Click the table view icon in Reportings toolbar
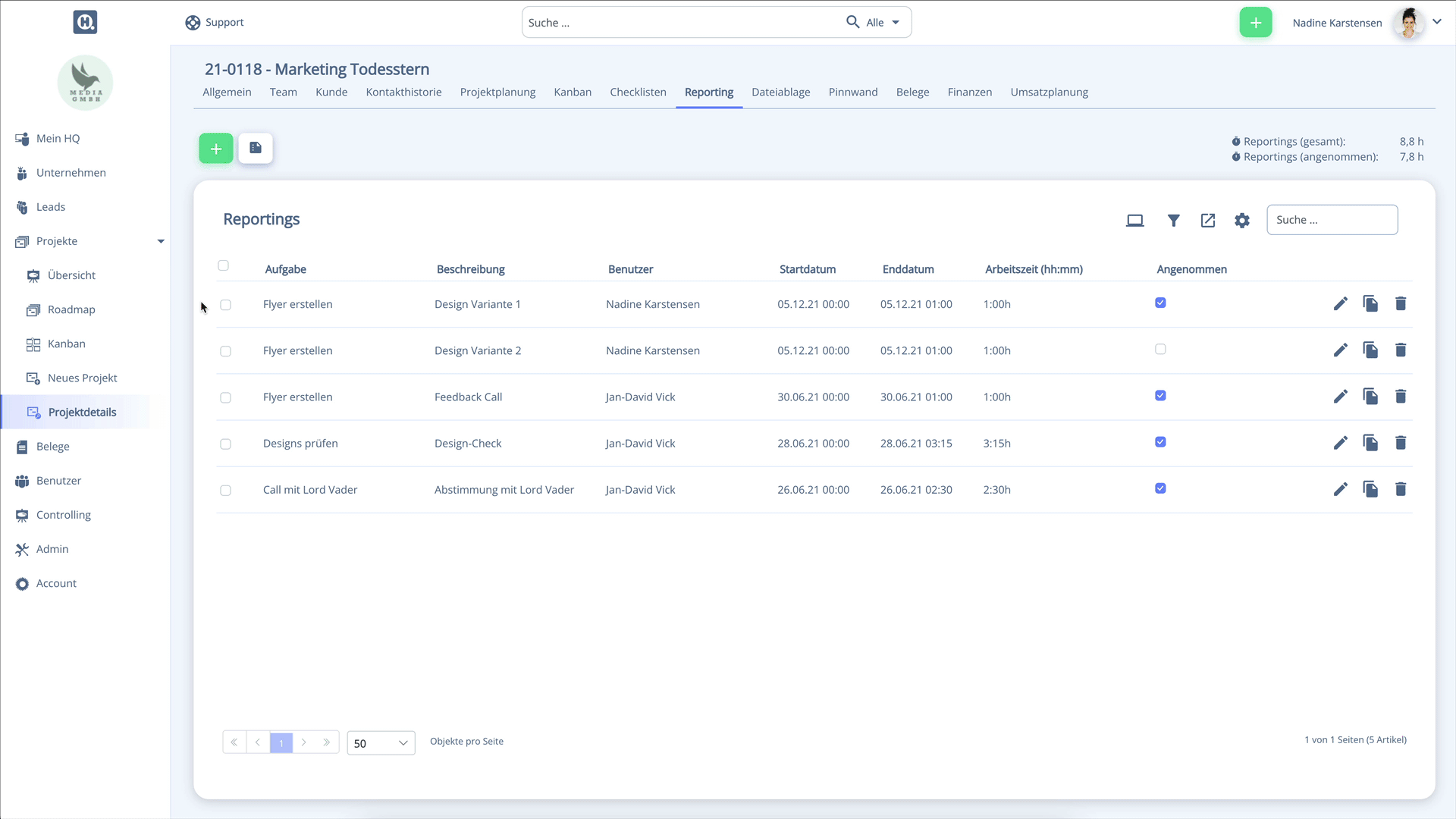The height and width of the screenshot is (819, 1456). coord(1135,220)
